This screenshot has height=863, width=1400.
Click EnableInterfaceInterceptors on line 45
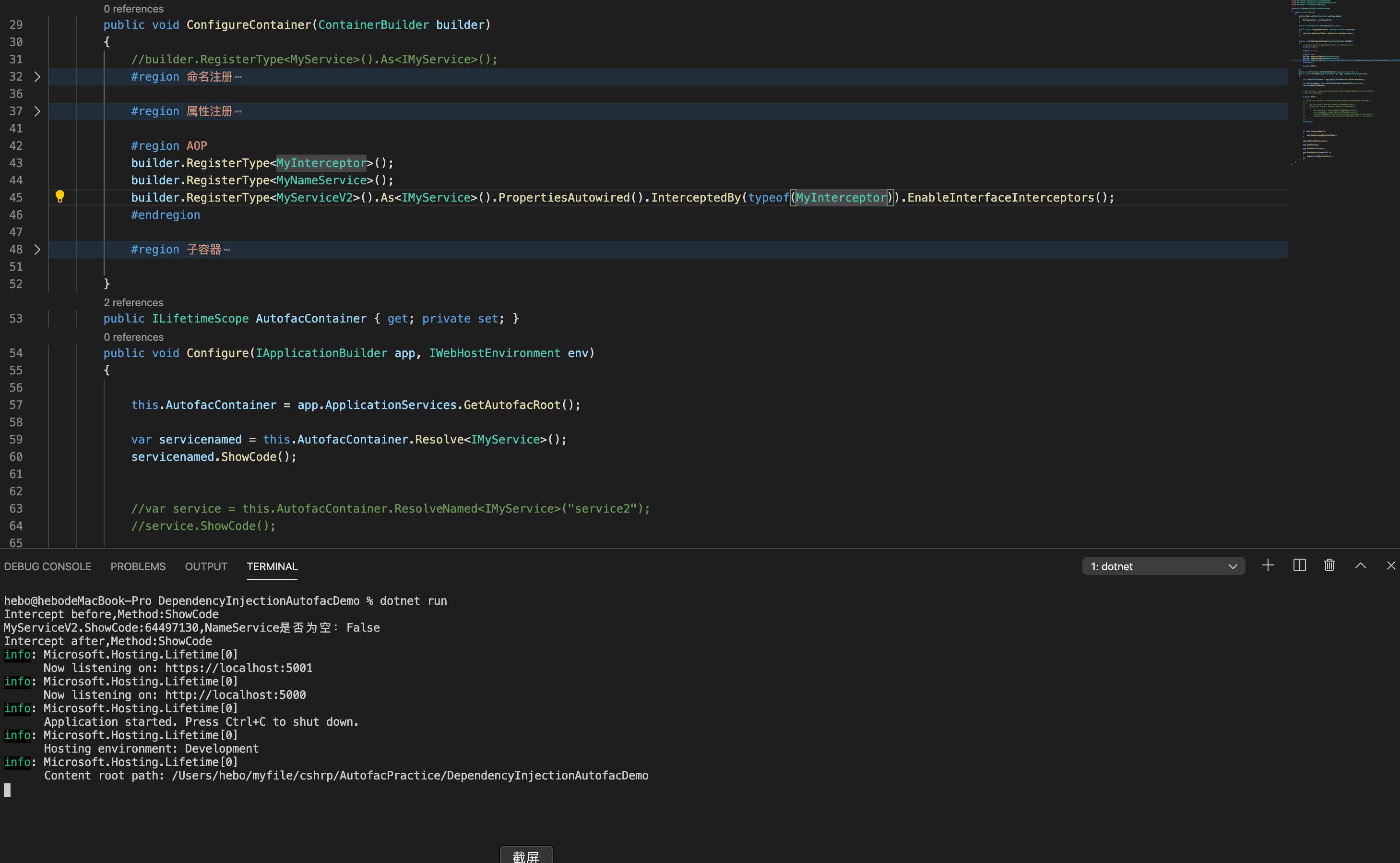pos(1001,197)
